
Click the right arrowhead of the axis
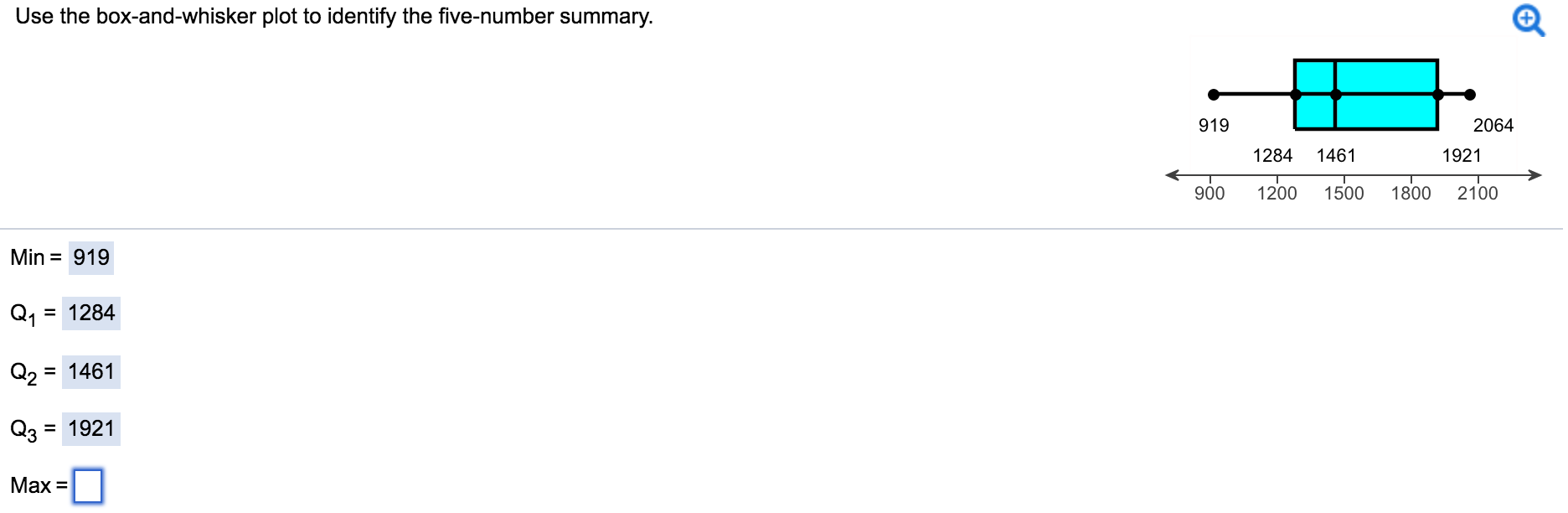point(1534,175)
